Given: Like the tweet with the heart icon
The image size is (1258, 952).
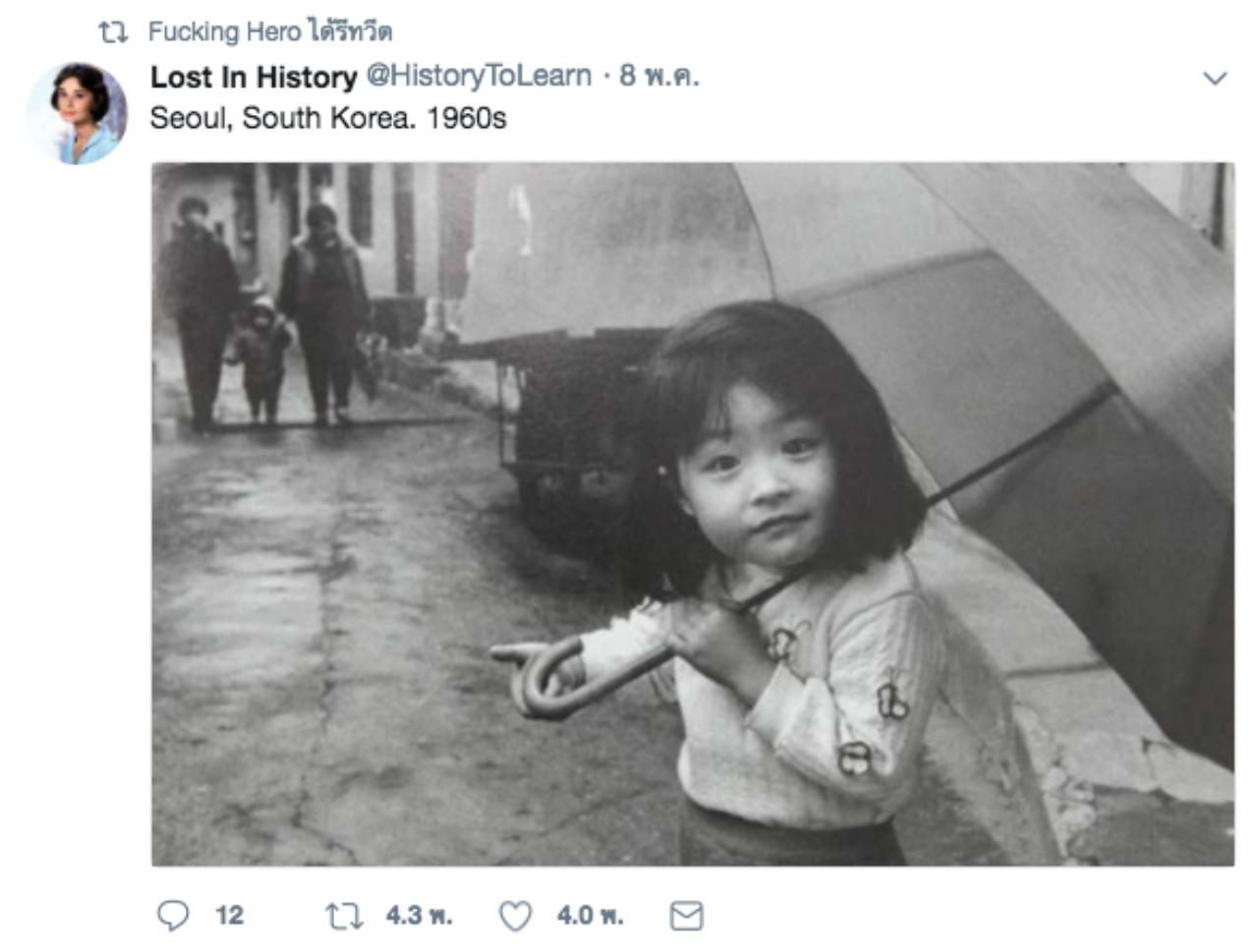Looking at the screenshot, I should point(515,916).
